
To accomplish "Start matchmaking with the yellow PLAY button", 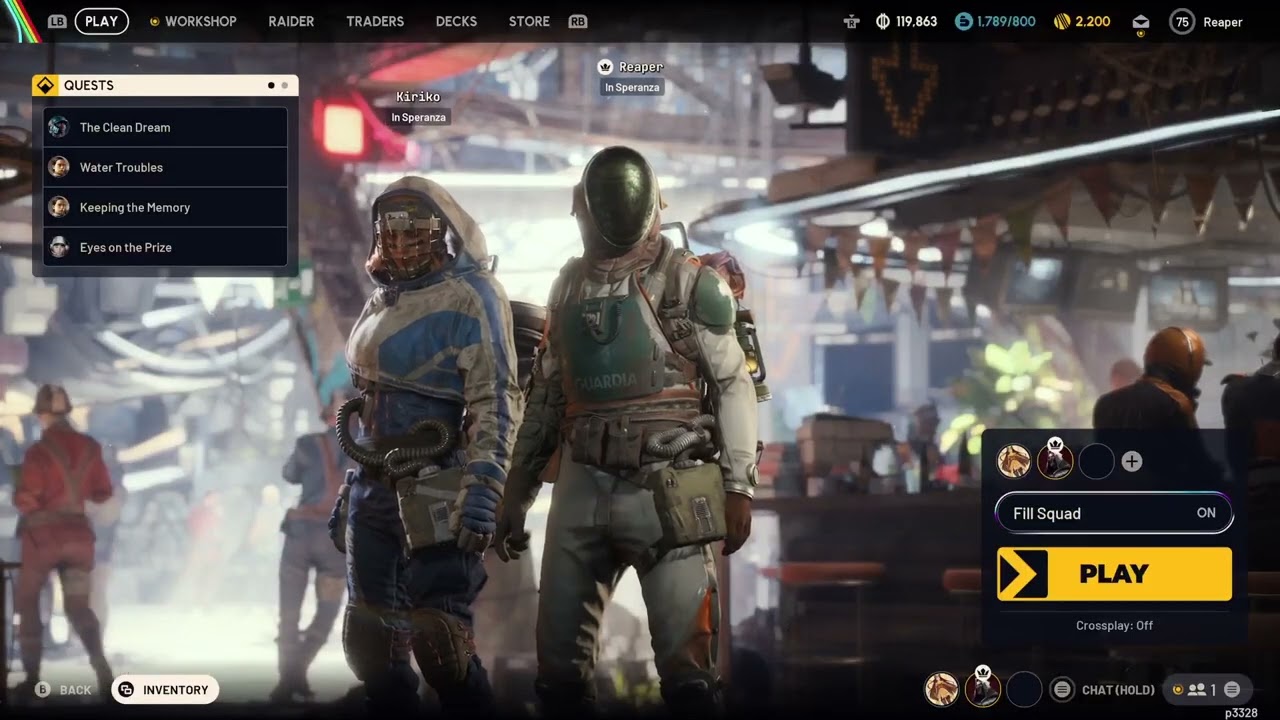I will 1114,574.
